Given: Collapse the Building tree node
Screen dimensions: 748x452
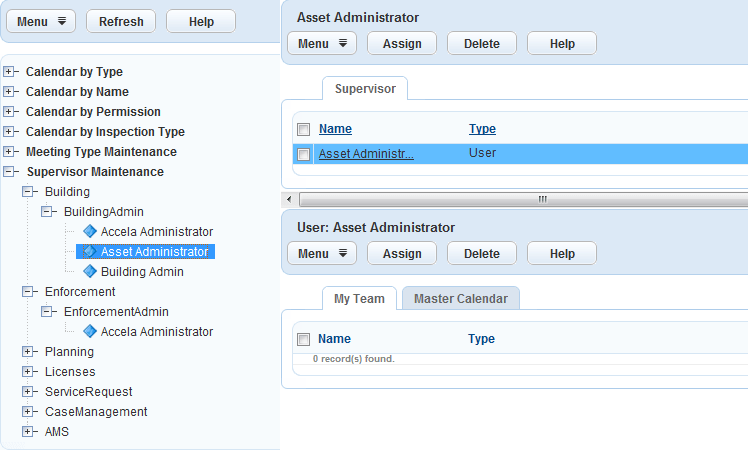Looking at the screenshot, I should pyautogui.click(x=28, y=191).
